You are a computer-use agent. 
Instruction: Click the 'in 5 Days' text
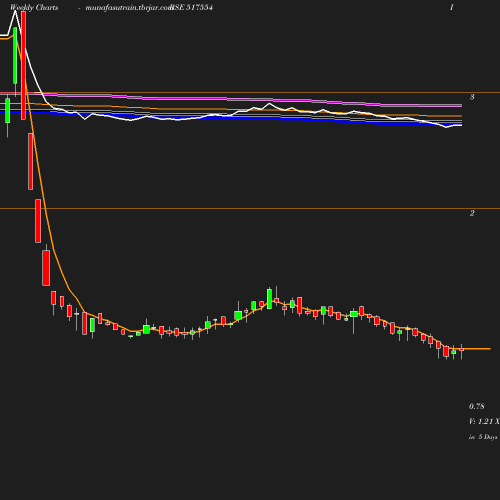pyautogui.click(x=483, y=437)
